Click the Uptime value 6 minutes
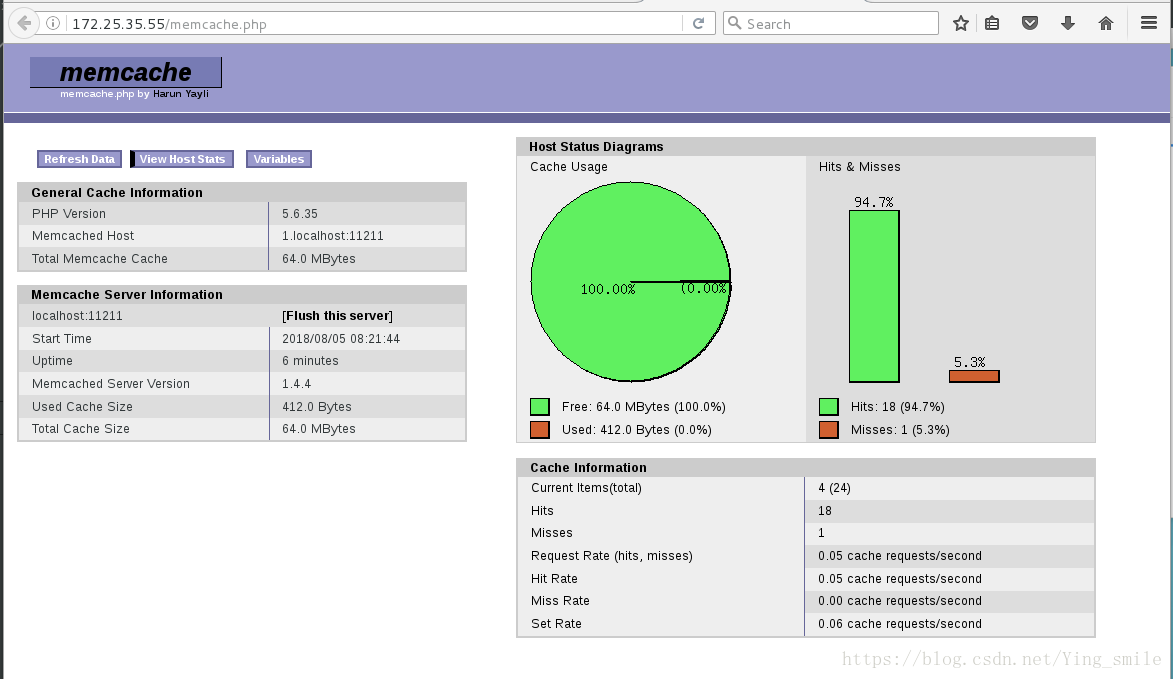1173x679 pixels. coord(310,360)
